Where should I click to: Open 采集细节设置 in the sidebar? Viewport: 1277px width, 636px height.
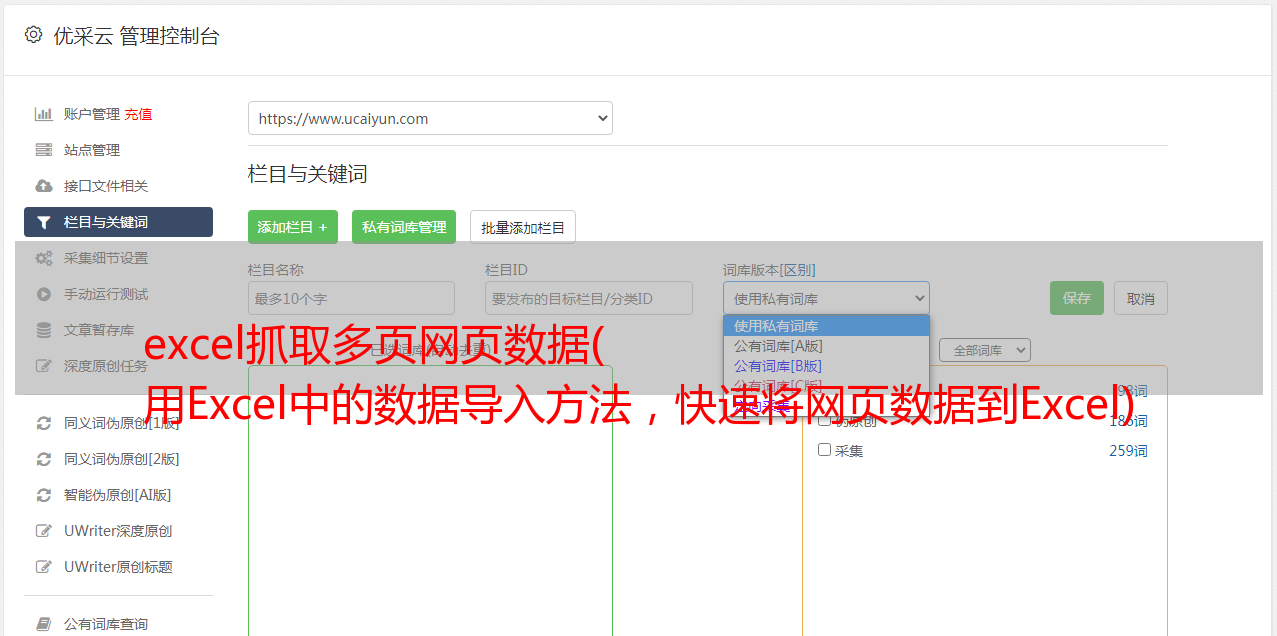[106, 258]
